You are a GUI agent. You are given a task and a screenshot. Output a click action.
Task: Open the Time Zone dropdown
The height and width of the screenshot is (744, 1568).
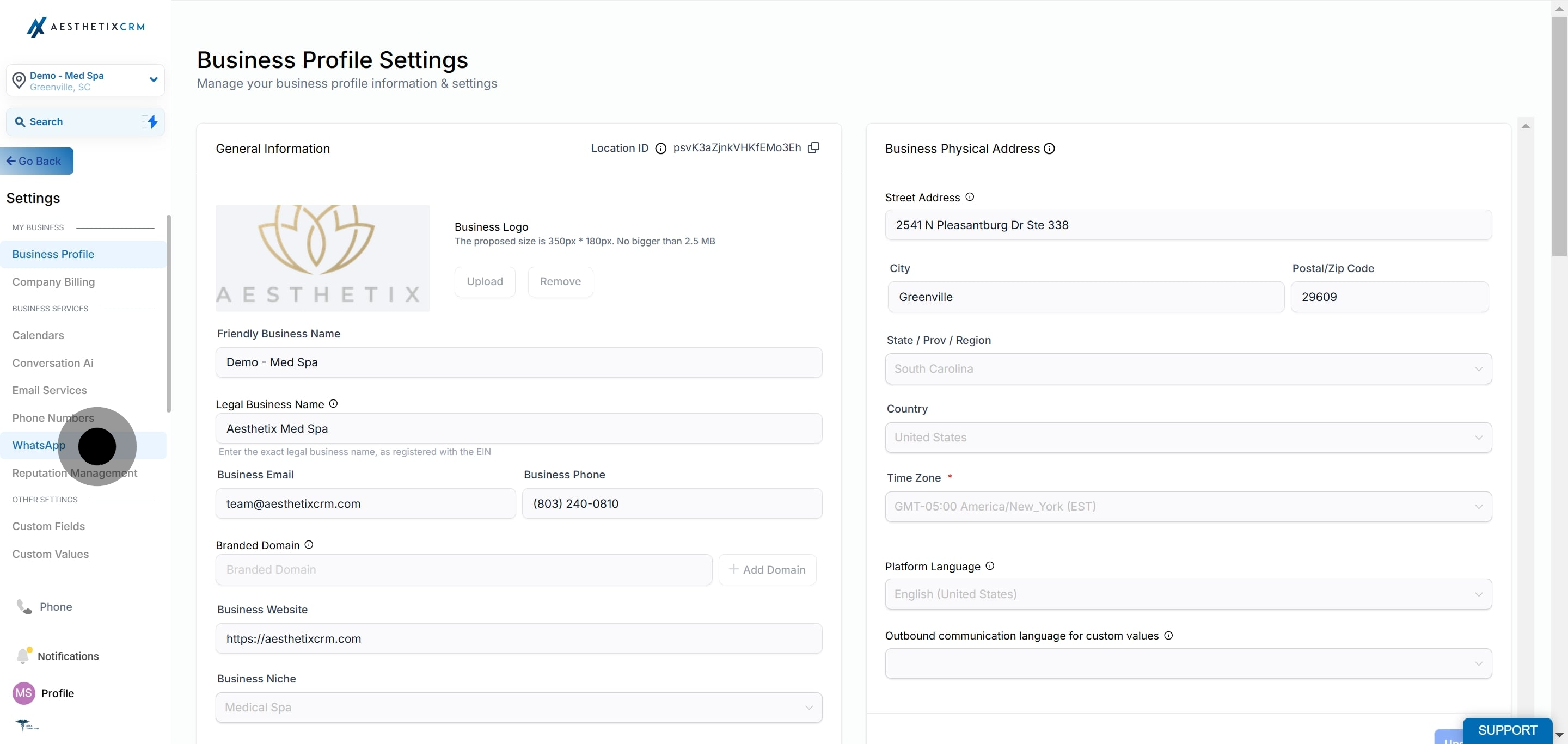click(1188, 506)
